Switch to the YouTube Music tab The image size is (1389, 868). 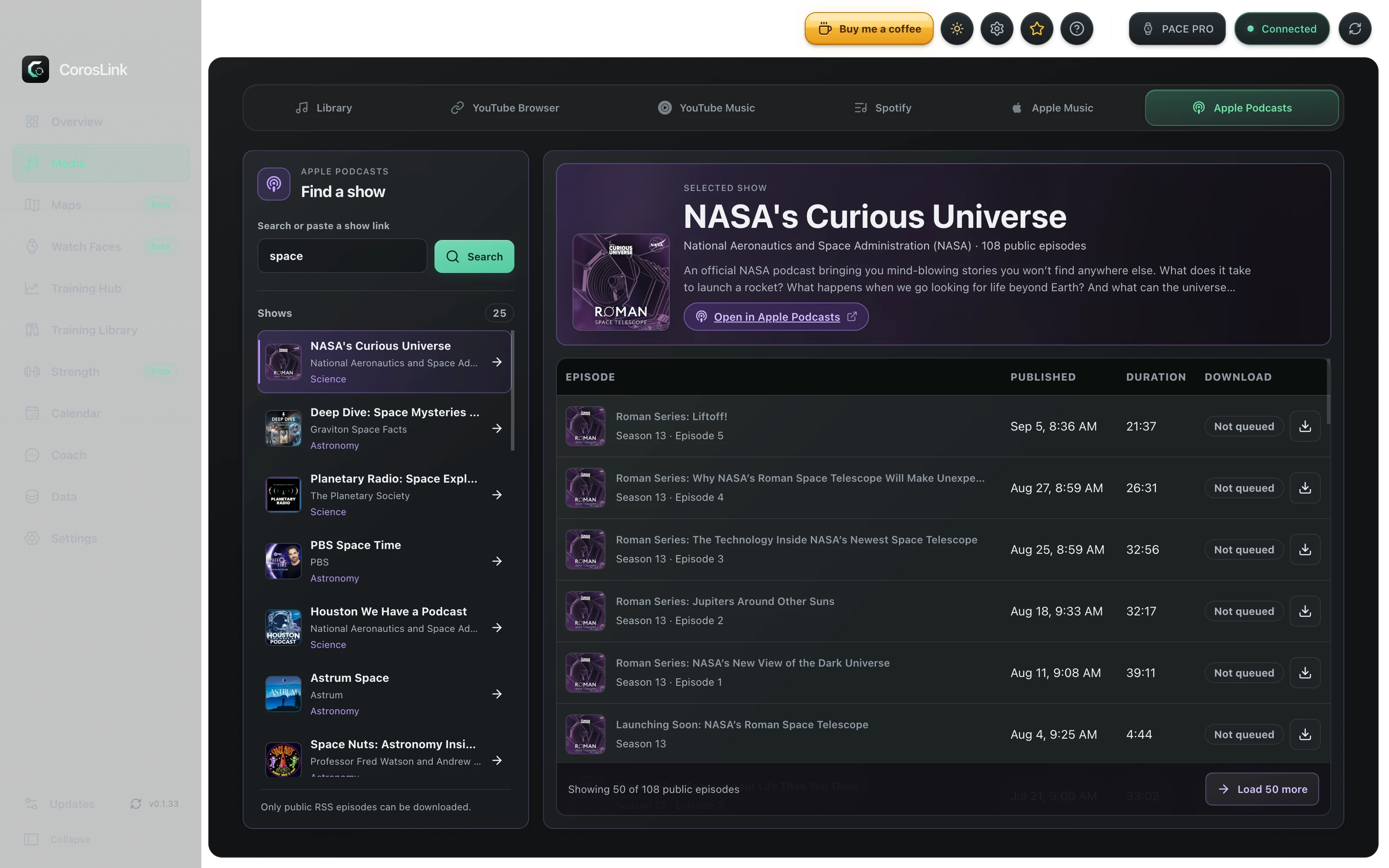(x=706, y=108)
